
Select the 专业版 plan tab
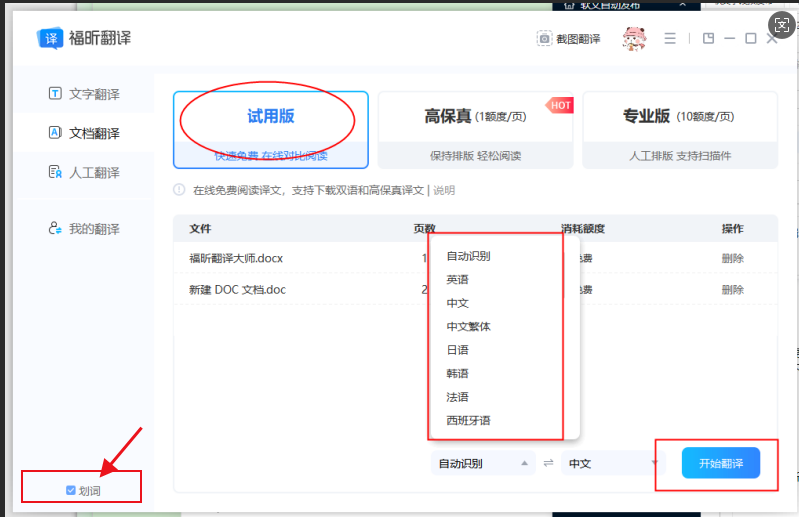(x=680, y=130)
